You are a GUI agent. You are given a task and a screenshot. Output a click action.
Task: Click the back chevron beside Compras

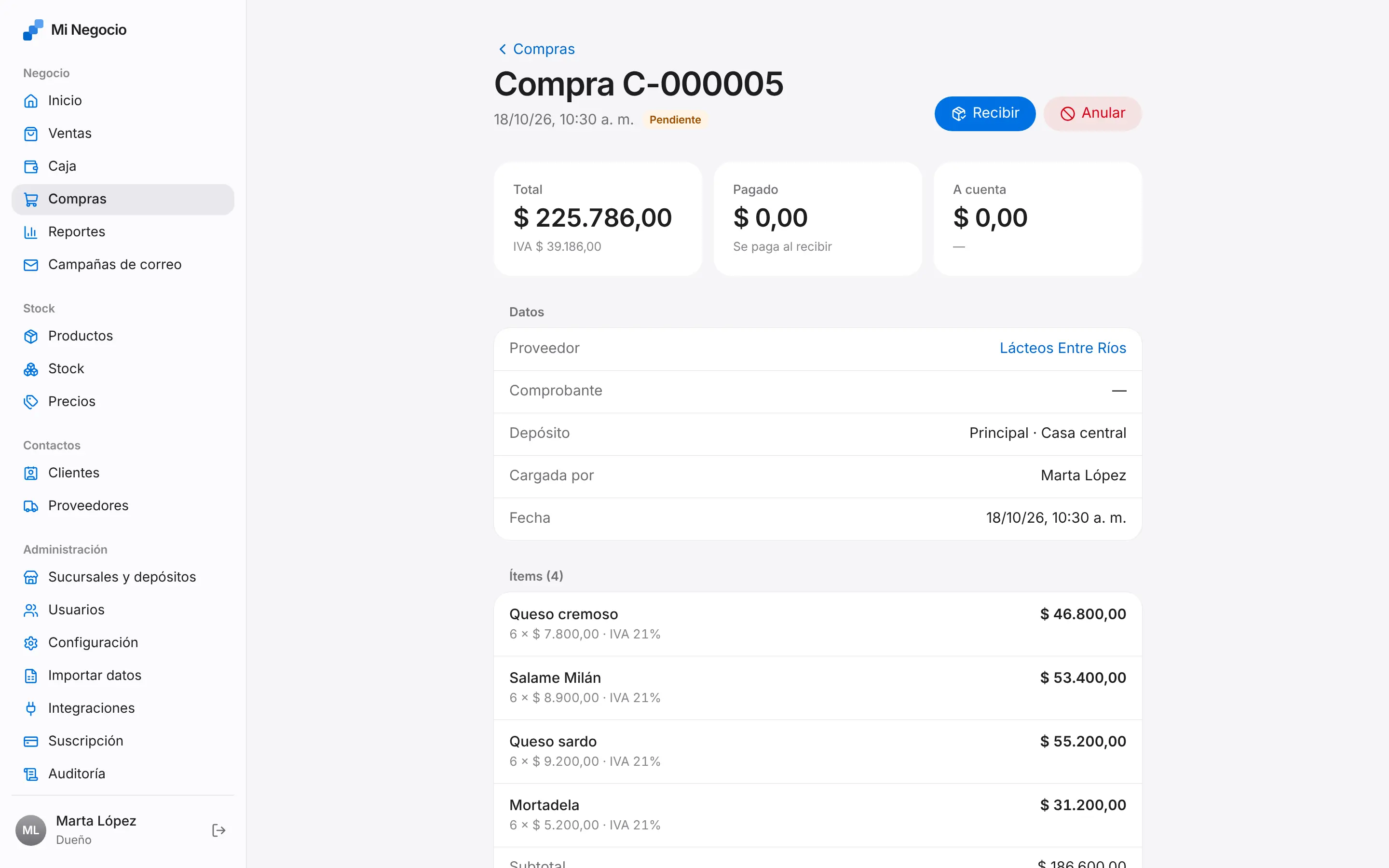click(x=502, y=49)
